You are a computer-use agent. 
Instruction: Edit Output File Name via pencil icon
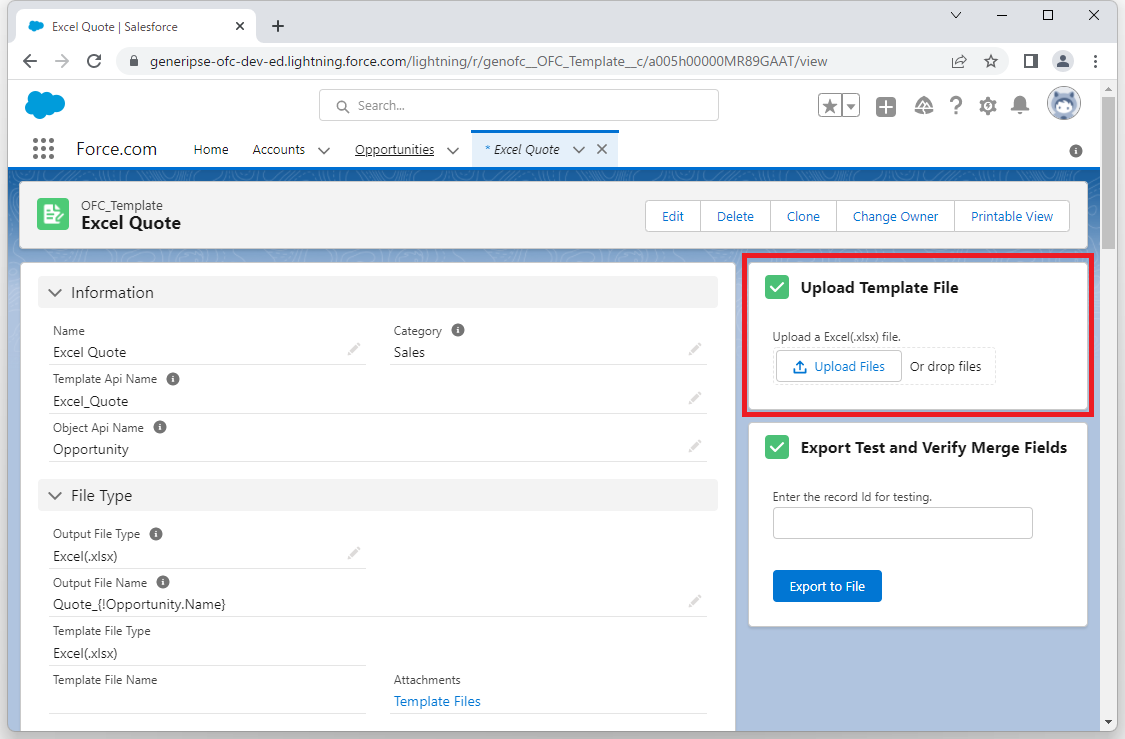tap(695, 600)
